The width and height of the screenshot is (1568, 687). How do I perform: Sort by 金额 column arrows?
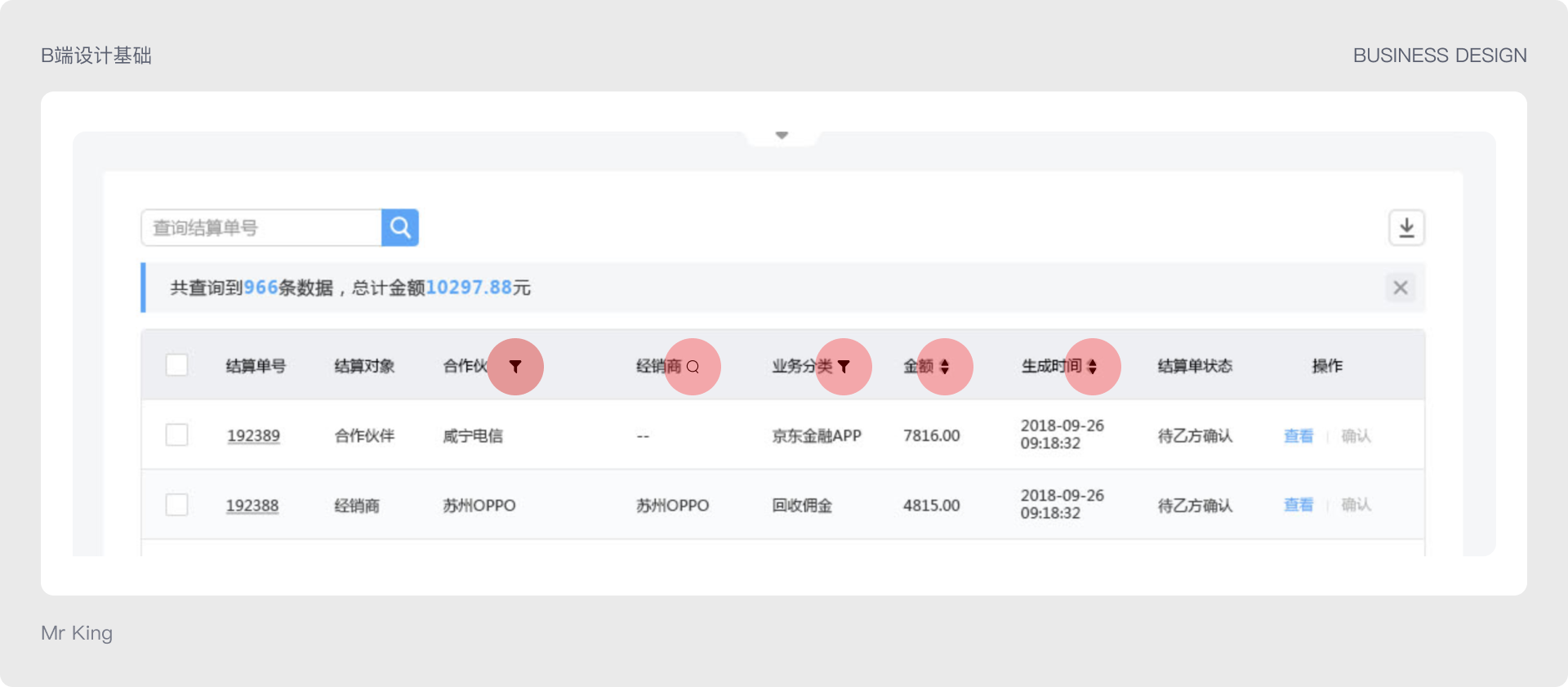click(945, 367)
